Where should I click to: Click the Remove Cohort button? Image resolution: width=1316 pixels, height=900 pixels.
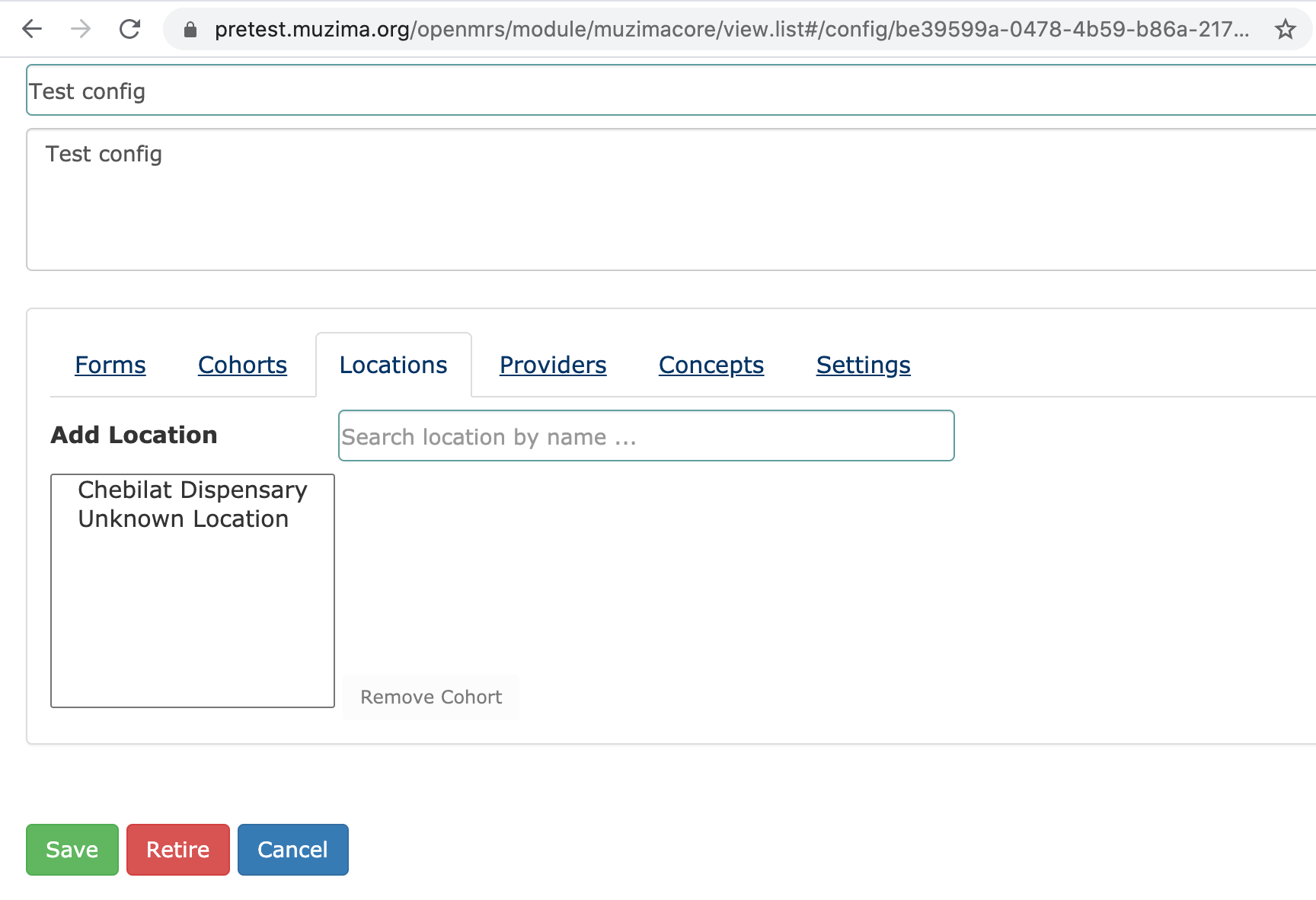click(431, 697)
